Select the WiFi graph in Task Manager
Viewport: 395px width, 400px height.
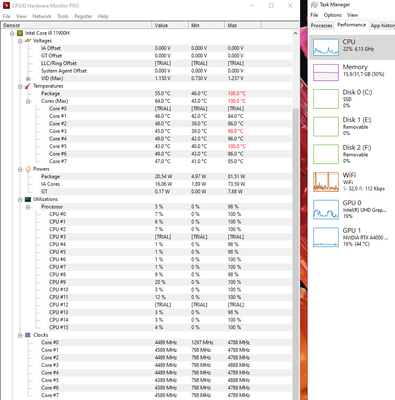click(x=326, y=182)
